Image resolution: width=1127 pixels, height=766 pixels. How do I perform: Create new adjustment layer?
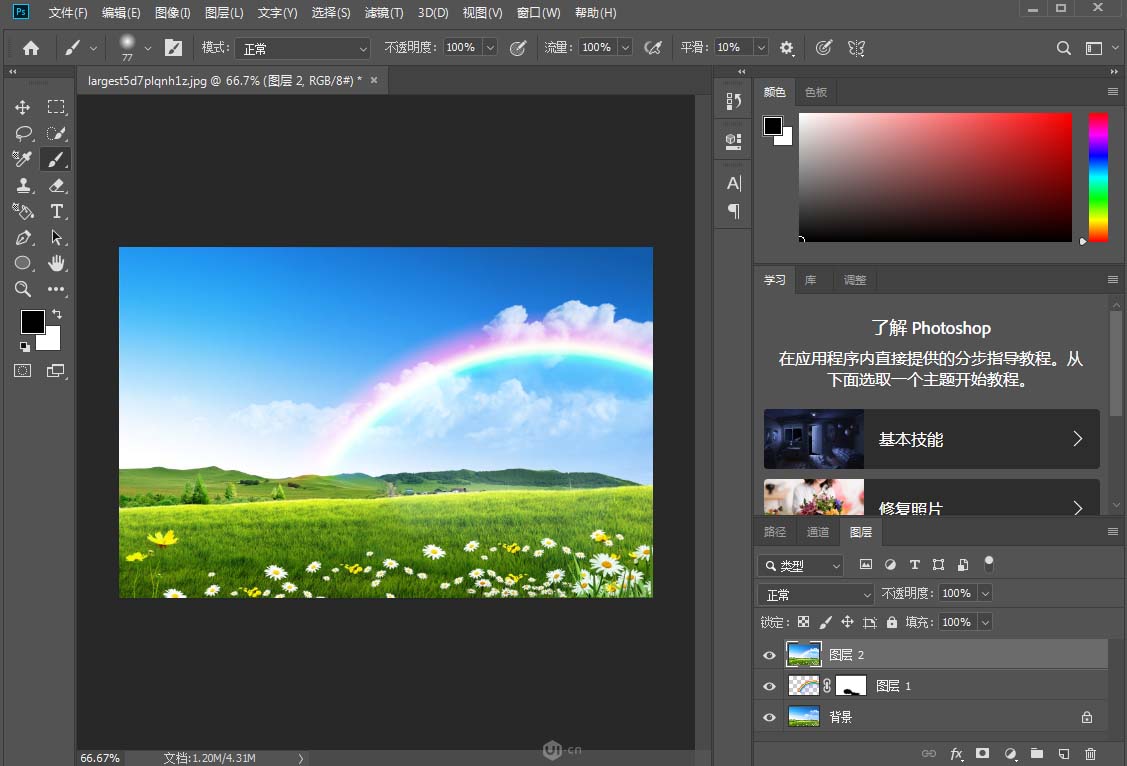[x=1010, y=753]
